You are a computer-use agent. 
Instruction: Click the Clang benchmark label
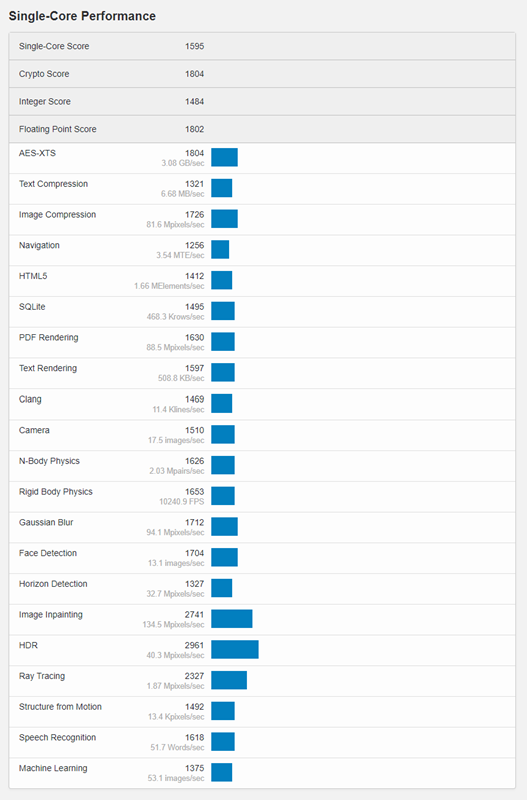[x=30, y=399]
